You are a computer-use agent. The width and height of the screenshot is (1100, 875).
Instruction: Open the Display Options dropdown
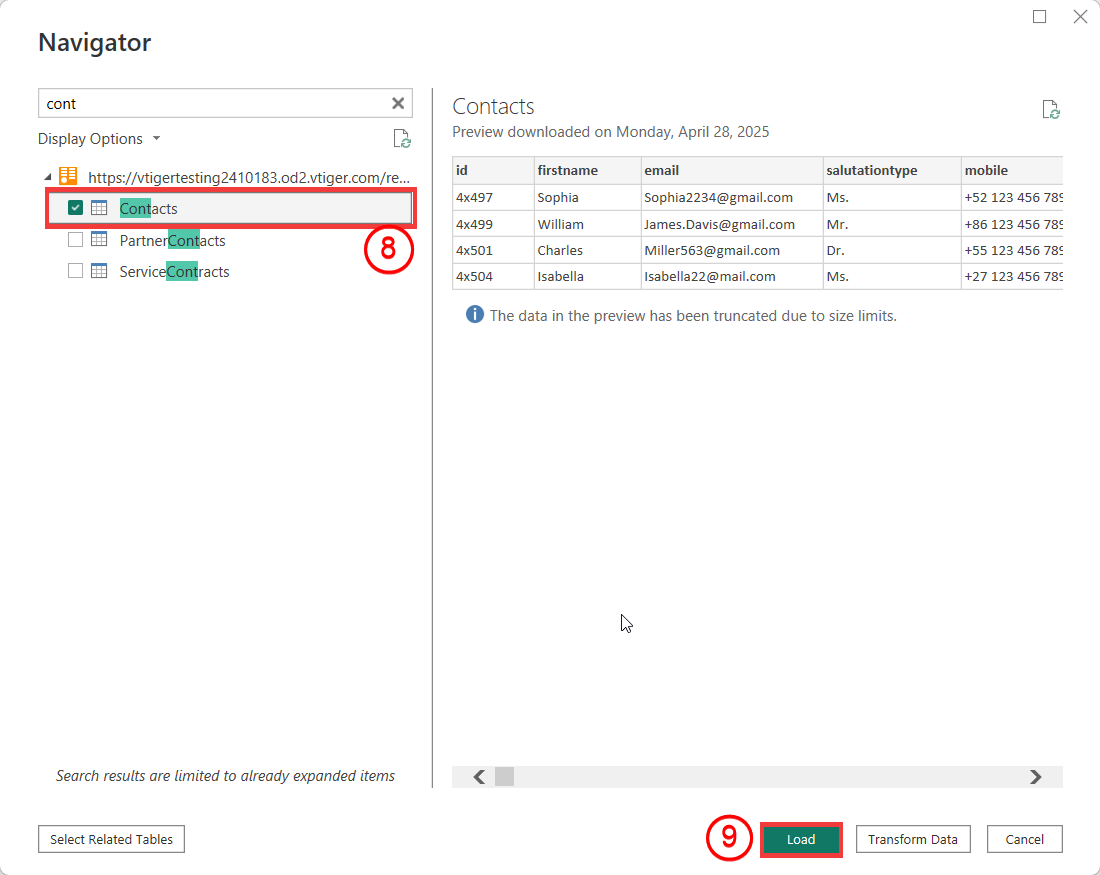[x=99, y=139]
